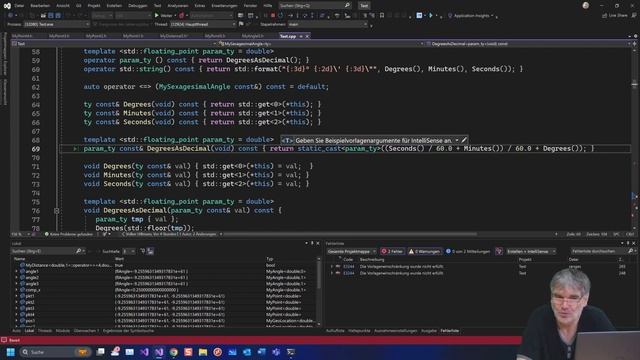Switch to the Ausgabe tab
The image size is (640, 360).
point(429,331)
